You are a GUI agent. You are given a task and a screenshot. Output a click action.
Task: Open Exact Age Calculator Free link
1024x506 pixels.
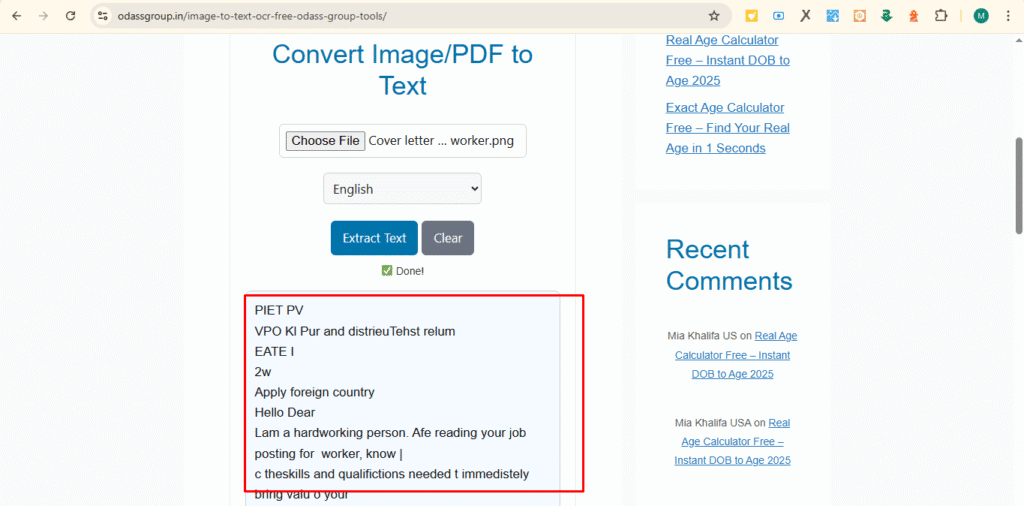(x=728, y=128)
